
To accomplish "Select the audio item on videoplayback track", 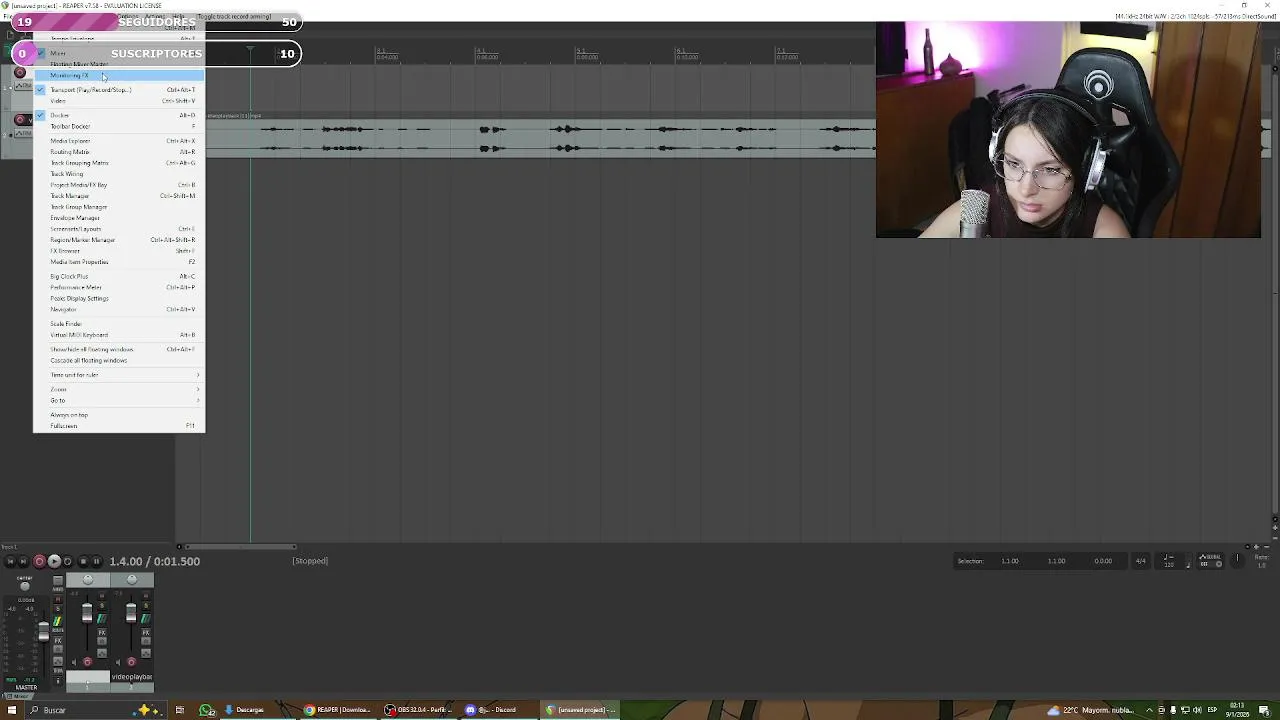I will (540, 138).
